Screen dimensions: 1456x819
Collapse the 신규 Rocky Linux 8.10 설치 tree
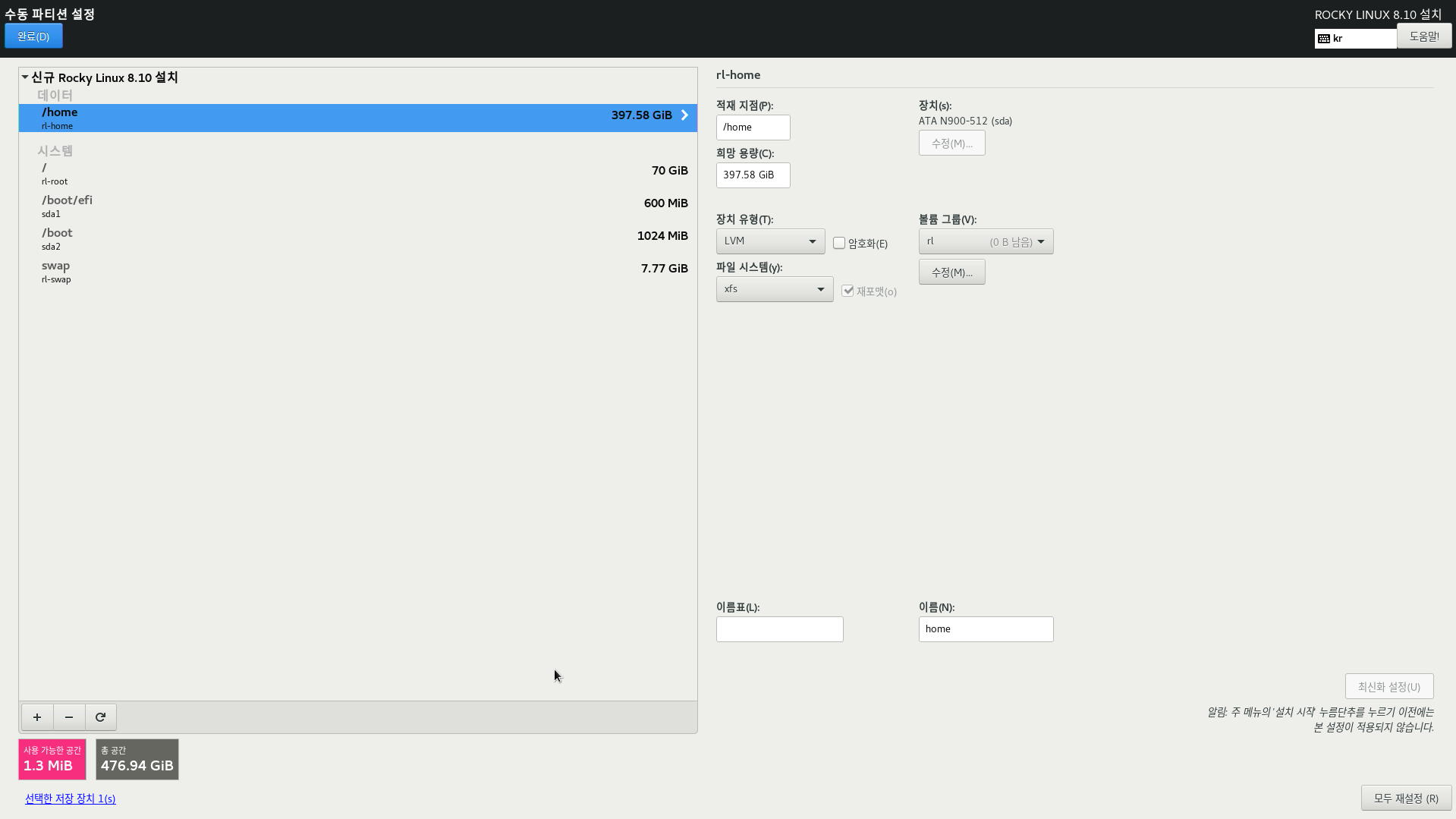coord(25,77)
